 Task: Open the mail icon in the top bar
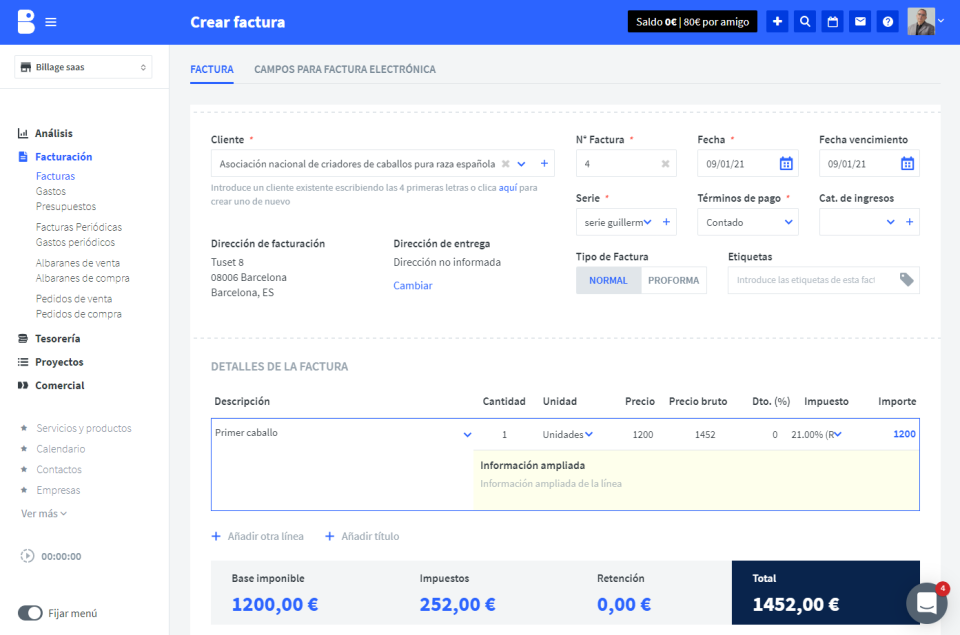(859, 20)
